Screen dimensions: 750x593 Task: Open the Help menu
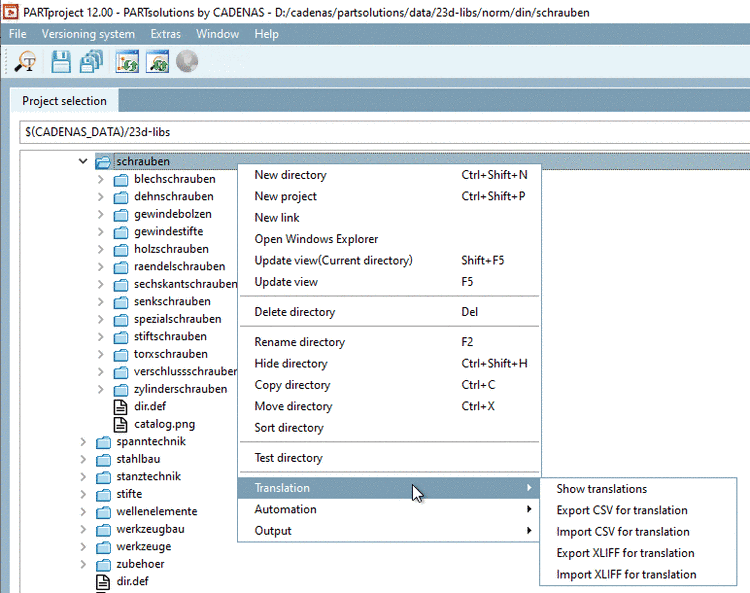[266, 34]
